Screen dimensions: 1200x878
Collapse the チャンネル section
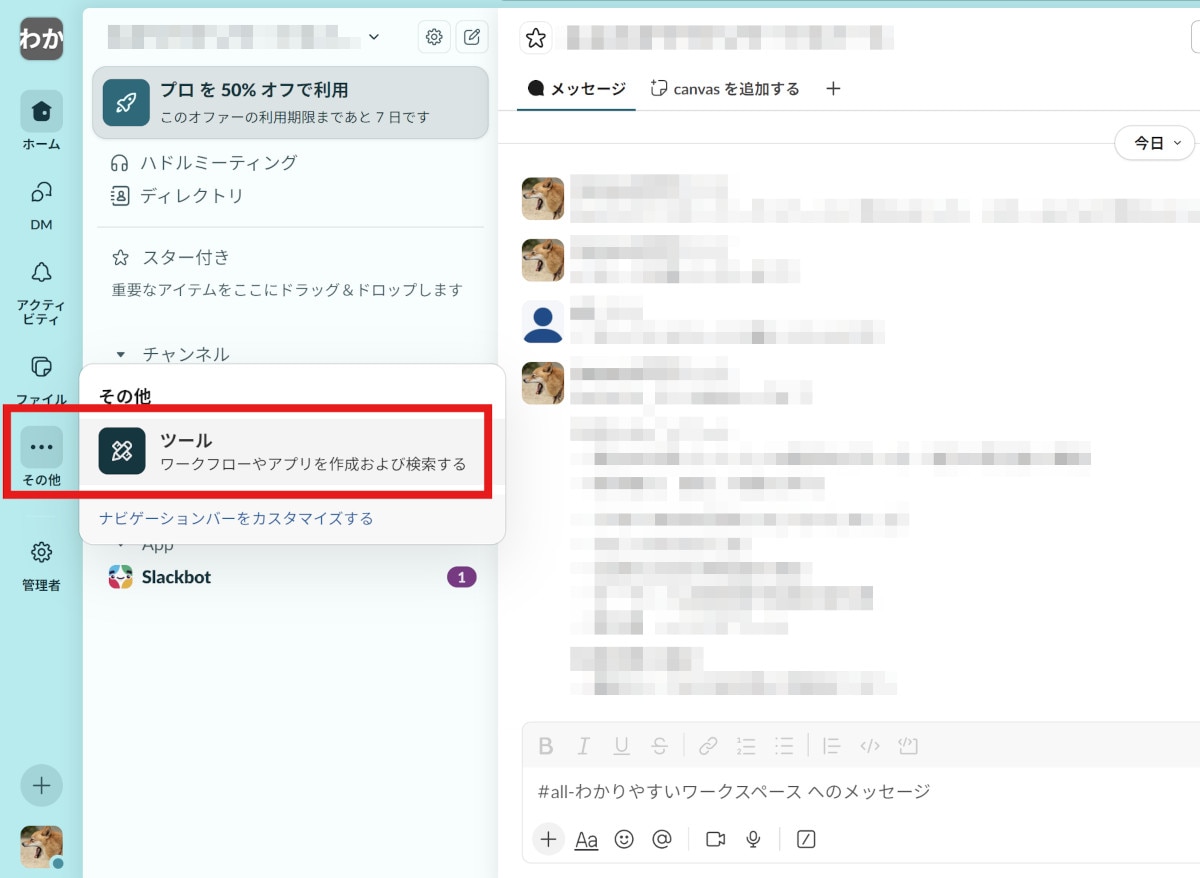[121, 354]
